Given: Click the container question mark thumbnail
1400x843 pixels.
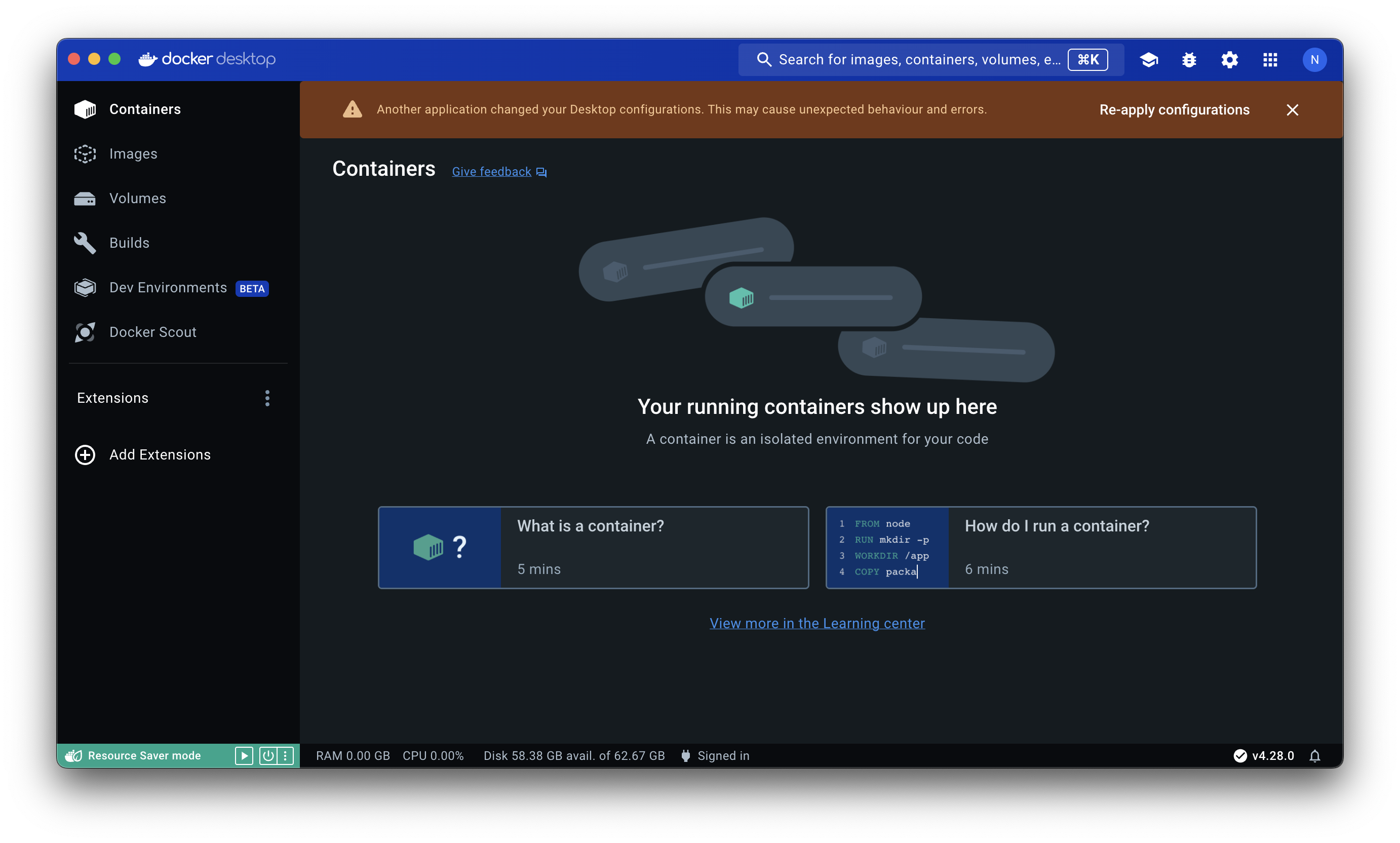Looking at the screenshot, I should click(x=440, y=547).
